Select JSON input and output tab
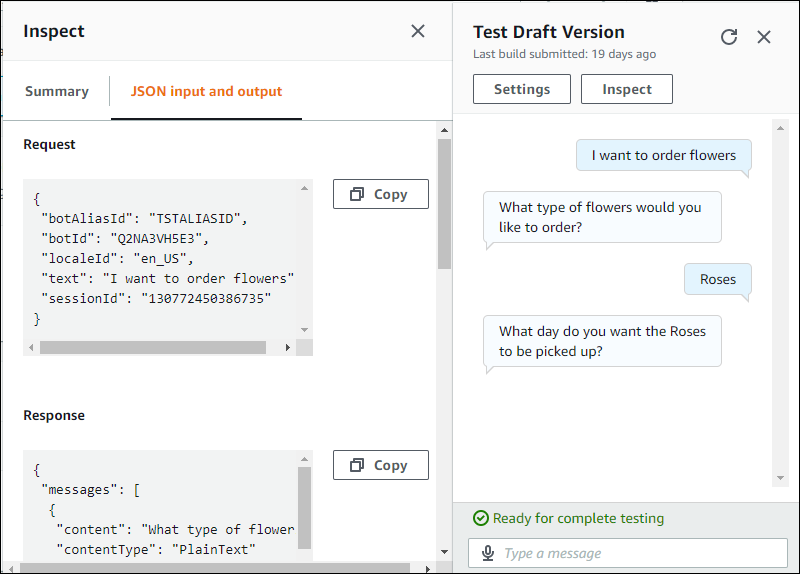The height and width of the screenshot is (574, 800). [x=206, y=91]
